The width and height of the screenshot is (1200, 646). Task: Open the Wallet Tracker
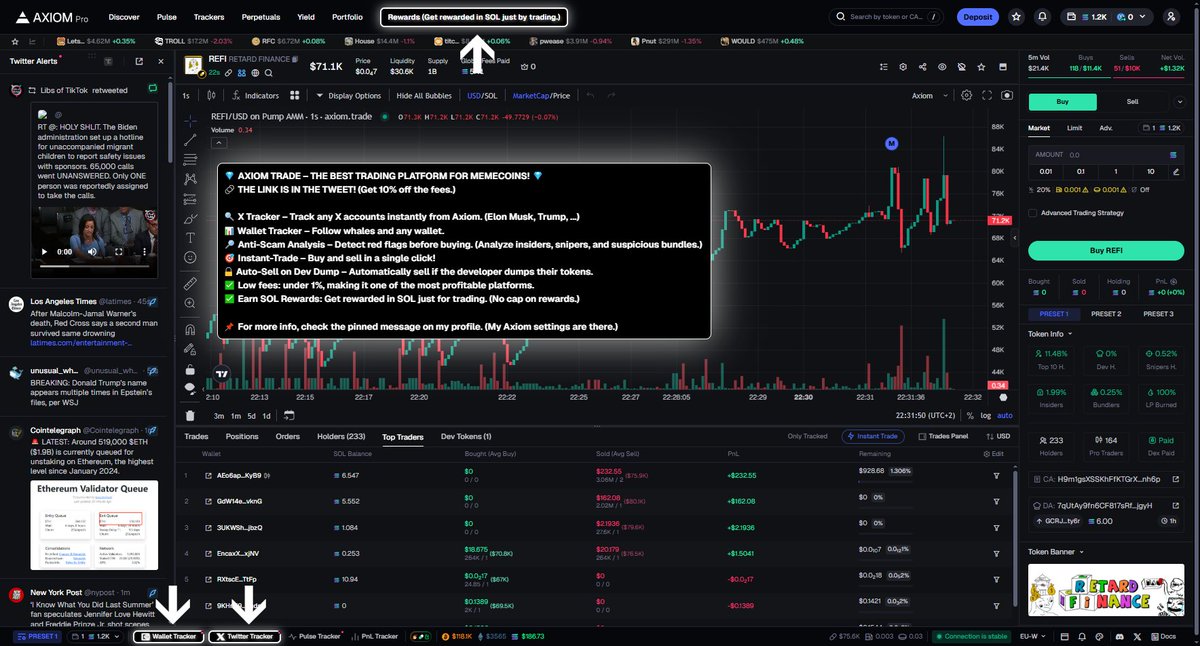tap(169, 636)
